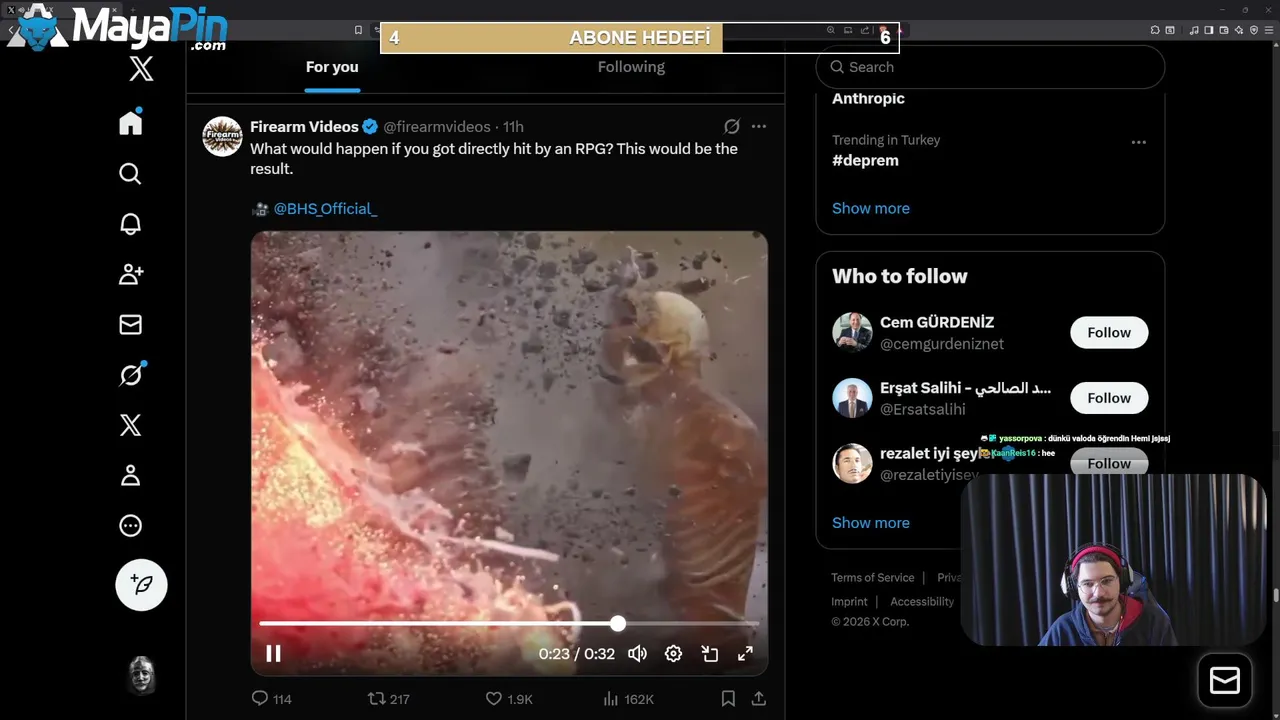
Task: Open the @BHS_Official_ mention link
Action: (x=325, y=209)
